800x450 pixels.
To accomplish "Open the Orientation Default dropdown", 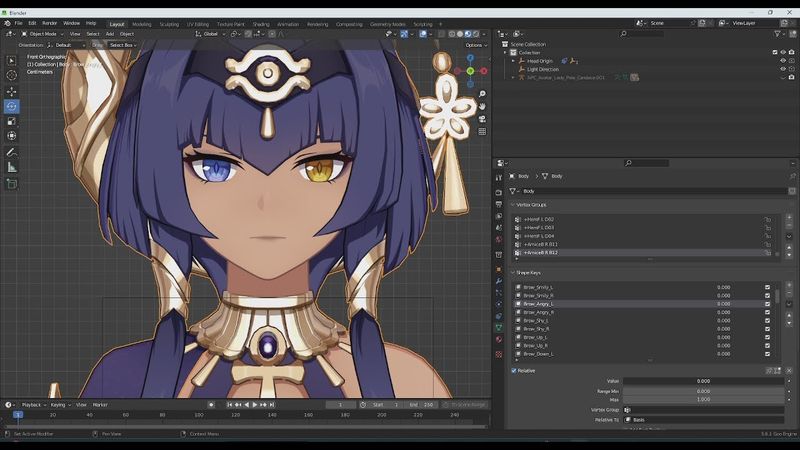I will pos(67,45).
